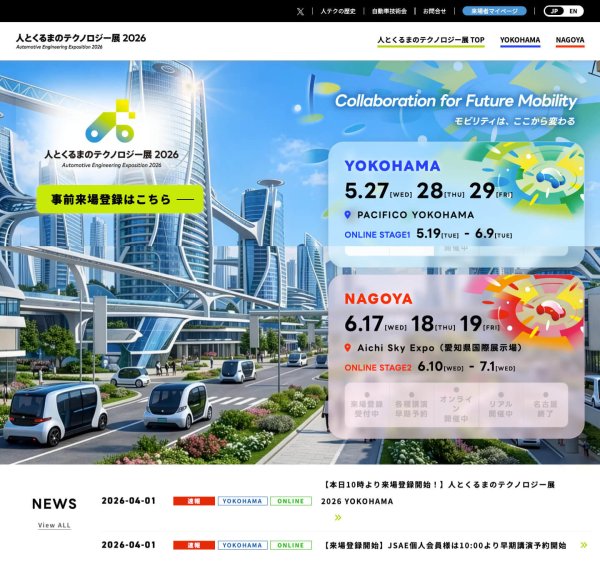
Task: Click the second news YOKOHAMA tag
Action: 243,545
